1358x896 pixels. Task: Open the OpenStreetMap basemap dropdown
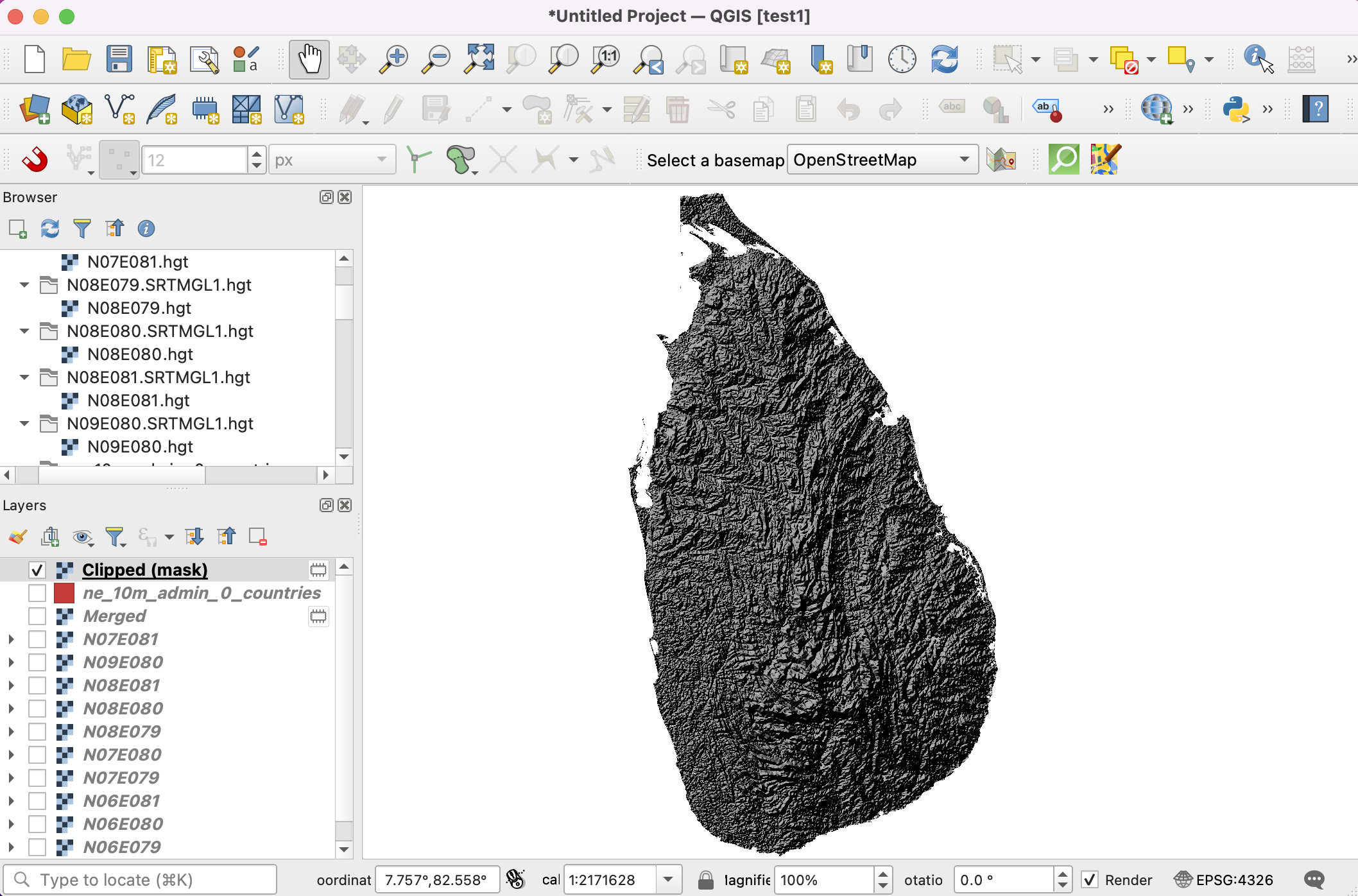(882, 160)
